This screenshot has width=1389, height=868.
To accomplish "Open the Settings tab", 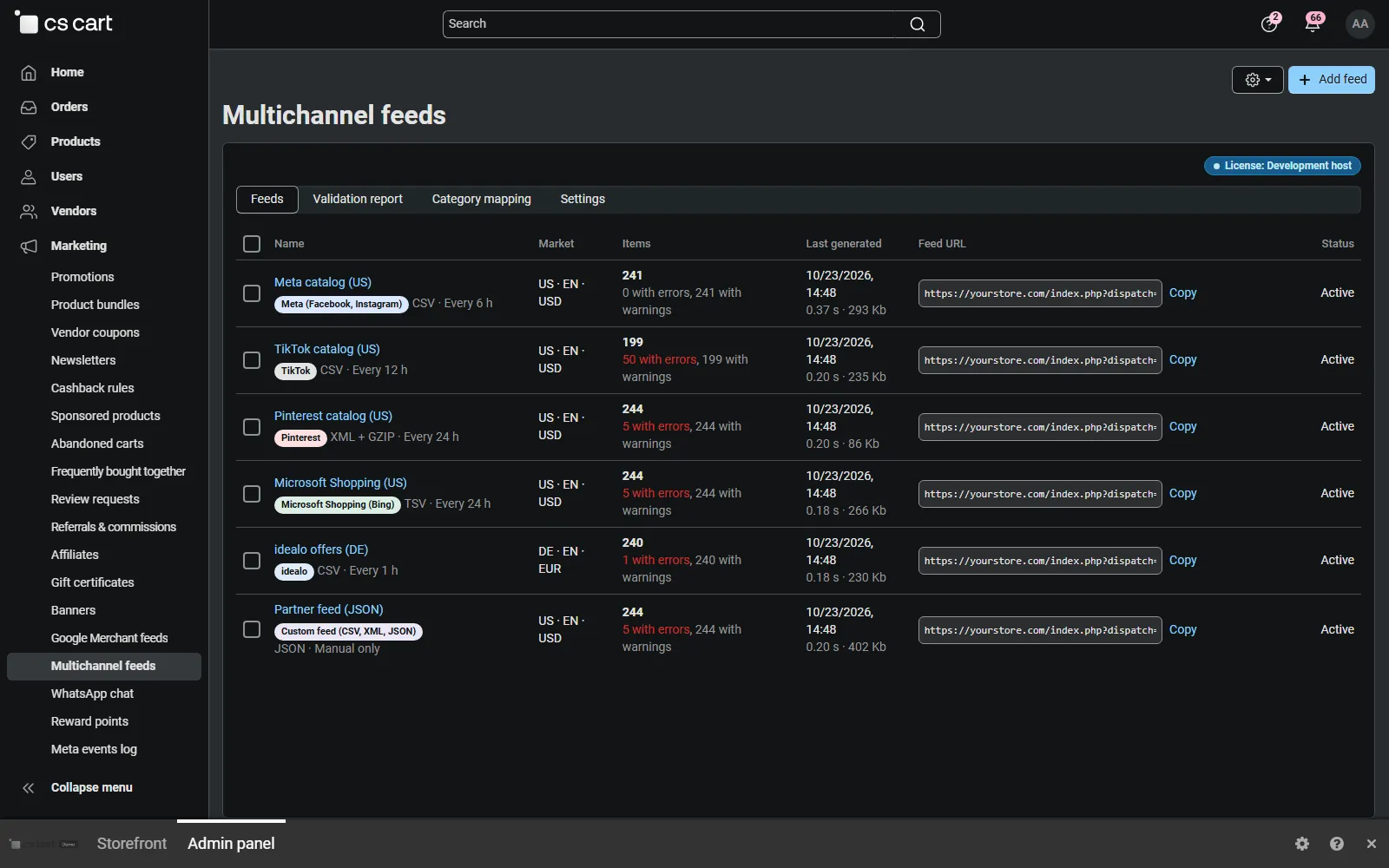I will (583, 200).
